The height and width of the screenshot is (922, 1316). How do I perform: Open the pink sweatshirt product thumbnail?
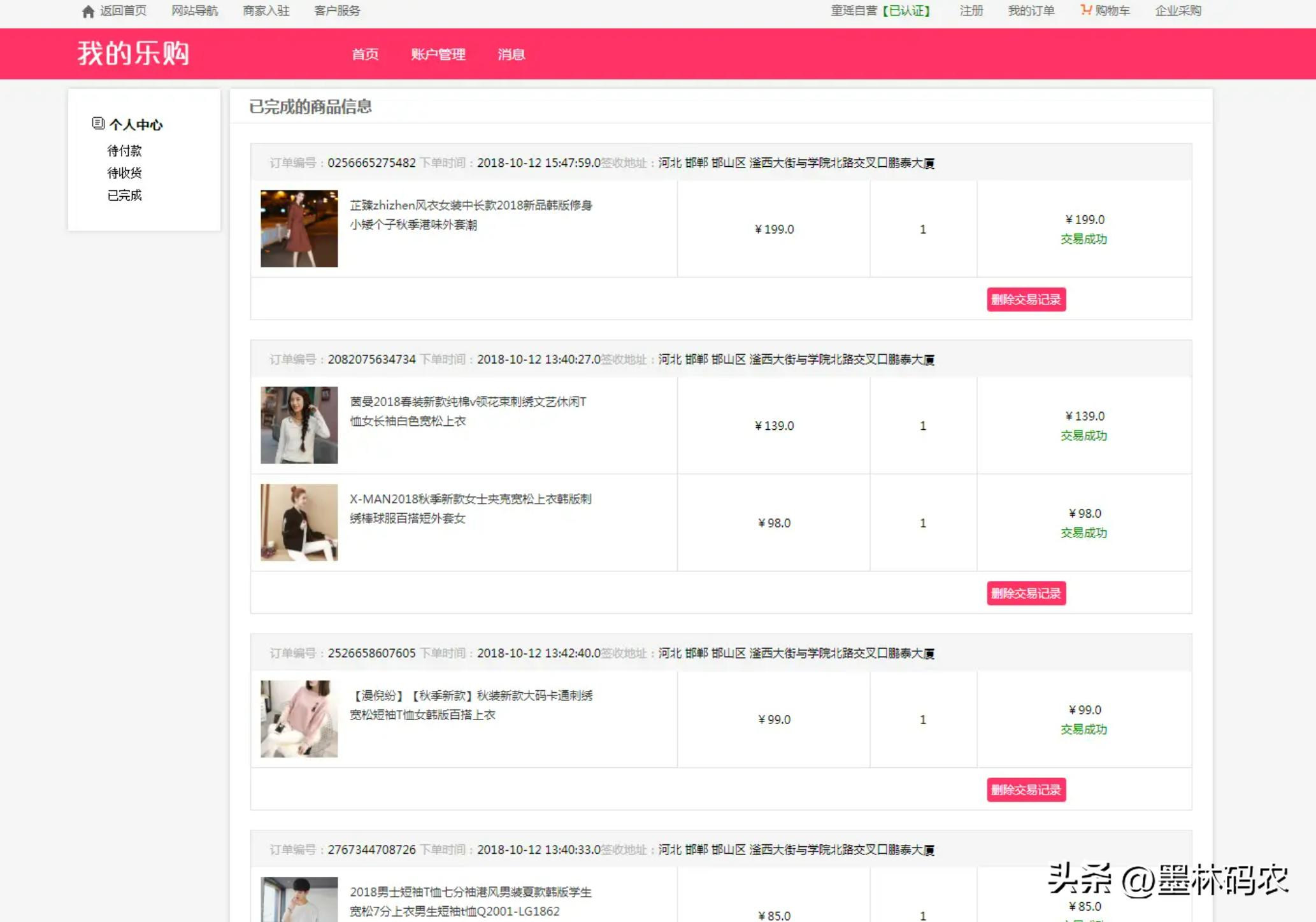click(x=299, y=719)
